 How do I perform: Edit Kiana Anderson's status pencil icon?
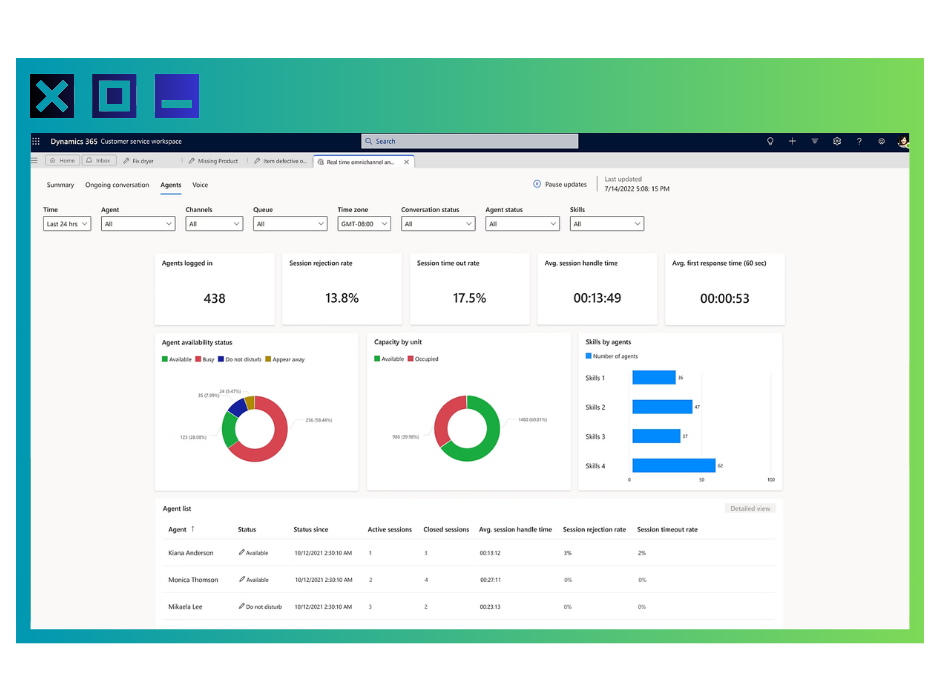pos(241,552)
